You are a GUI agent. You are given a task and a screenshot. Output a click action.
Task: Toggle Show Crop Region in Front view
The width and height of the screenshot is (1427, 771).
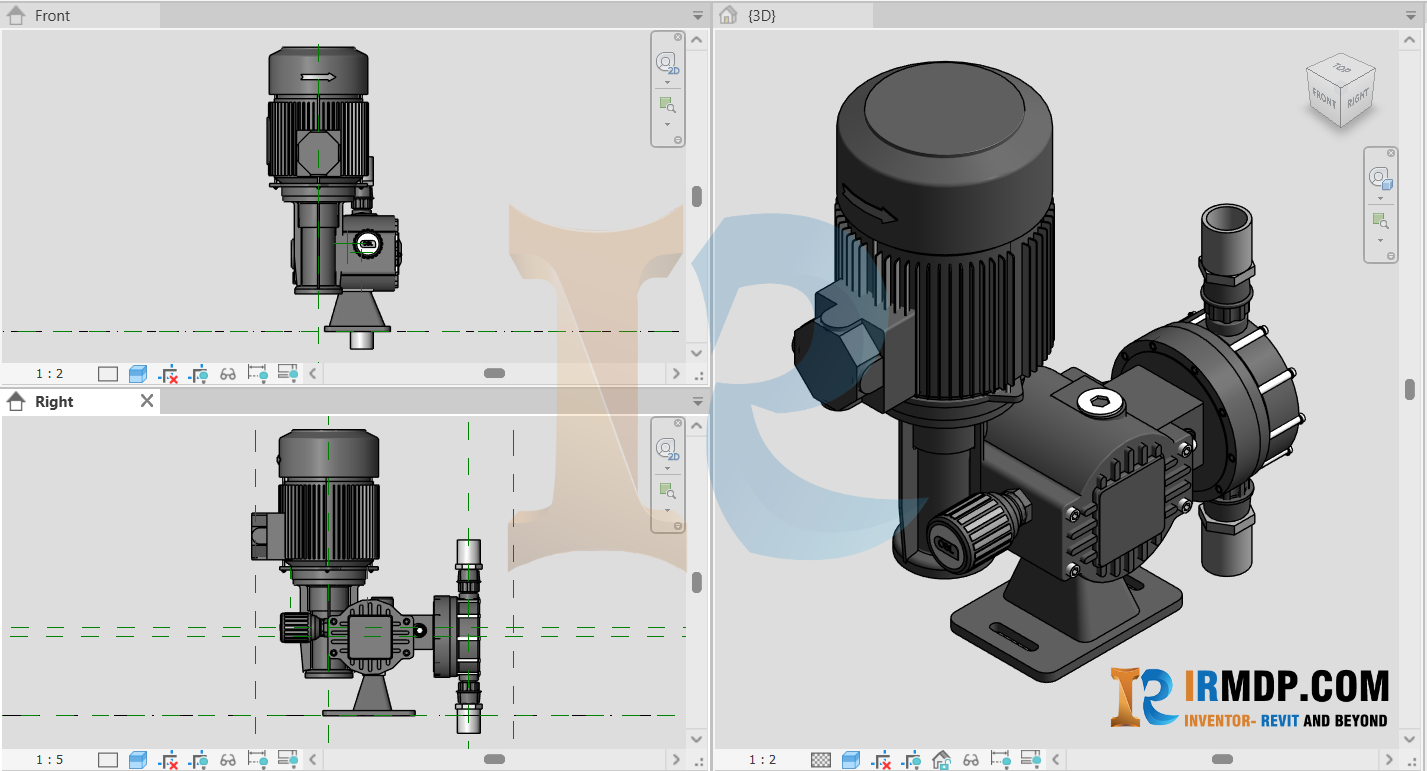click(198, 374)
